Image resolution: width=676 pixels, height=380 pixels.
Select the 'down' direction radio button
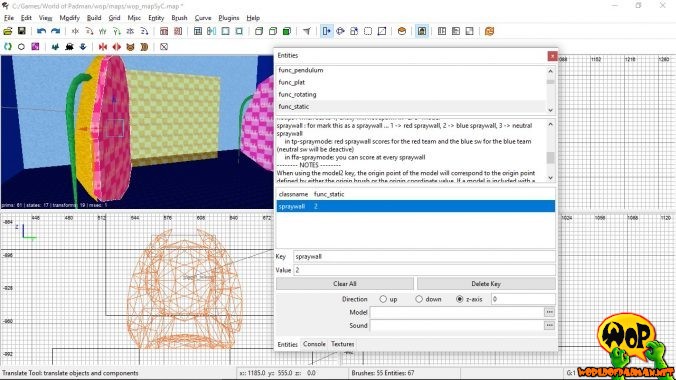pos(419,299)
